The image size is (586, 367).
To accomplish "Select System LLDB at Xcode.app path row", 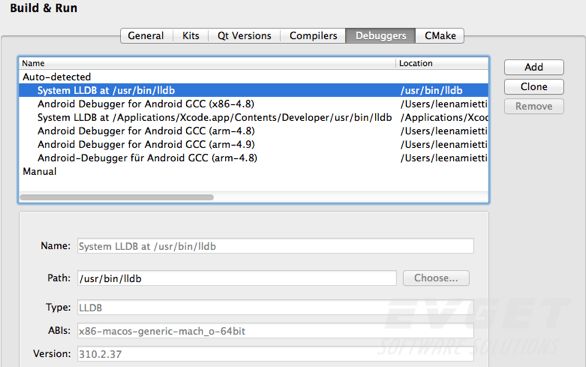I will tap(253, 117).
